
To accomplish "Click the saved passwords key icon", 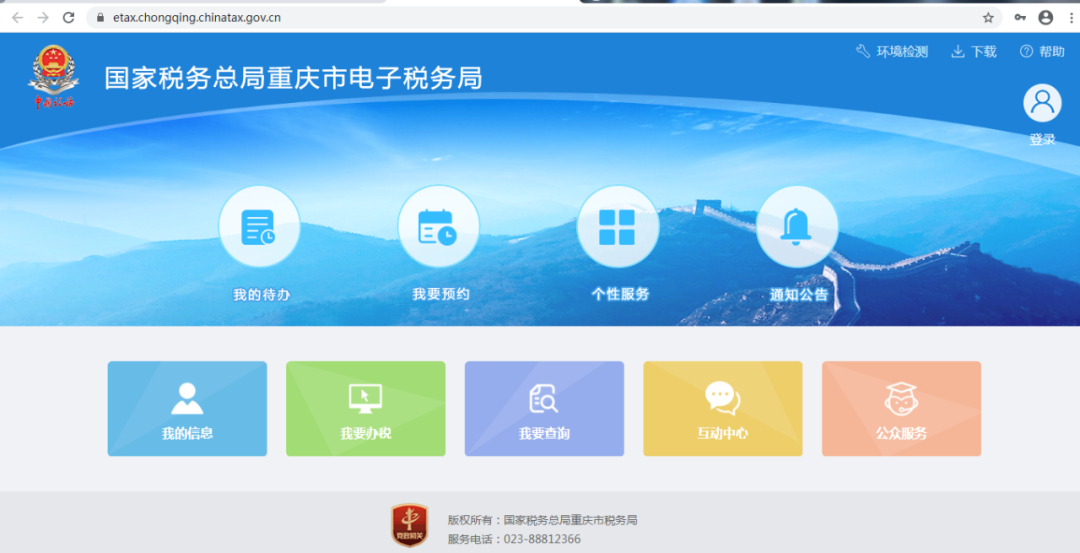I will (x=1020, y=18).
